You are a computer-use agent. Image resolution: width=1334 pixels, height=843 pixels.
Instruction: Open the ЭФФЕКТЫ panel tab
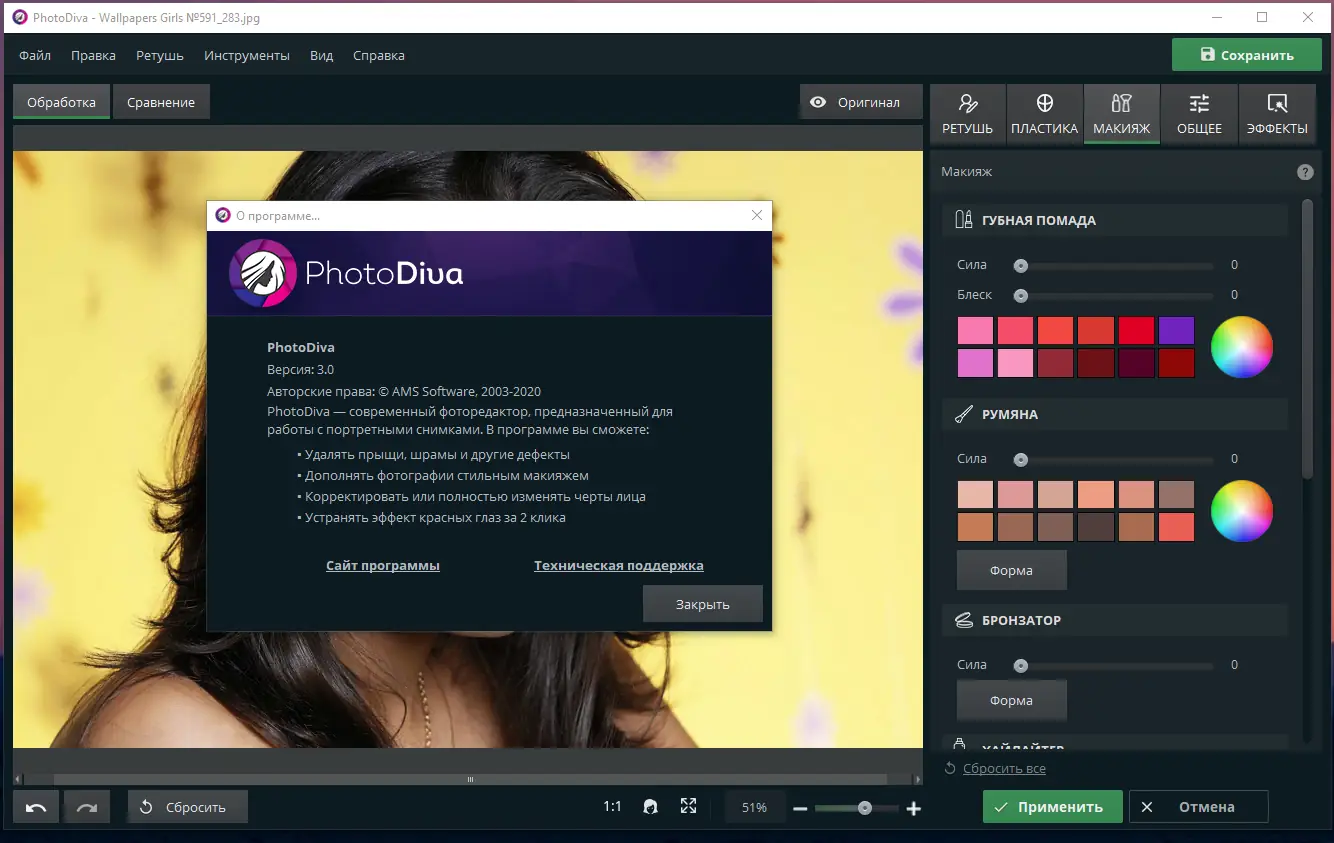tap(1277, 114)
